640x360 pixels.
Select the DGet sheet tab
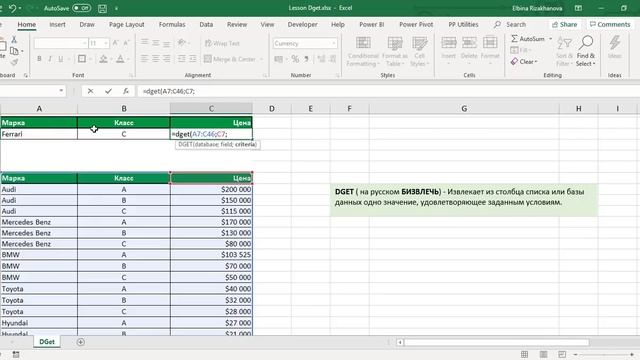[47, 342]
